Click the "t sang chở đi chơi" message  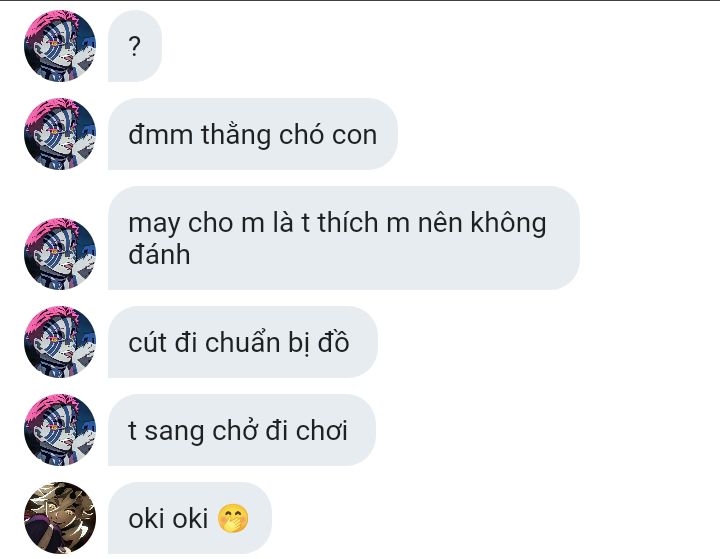point(242,430)
